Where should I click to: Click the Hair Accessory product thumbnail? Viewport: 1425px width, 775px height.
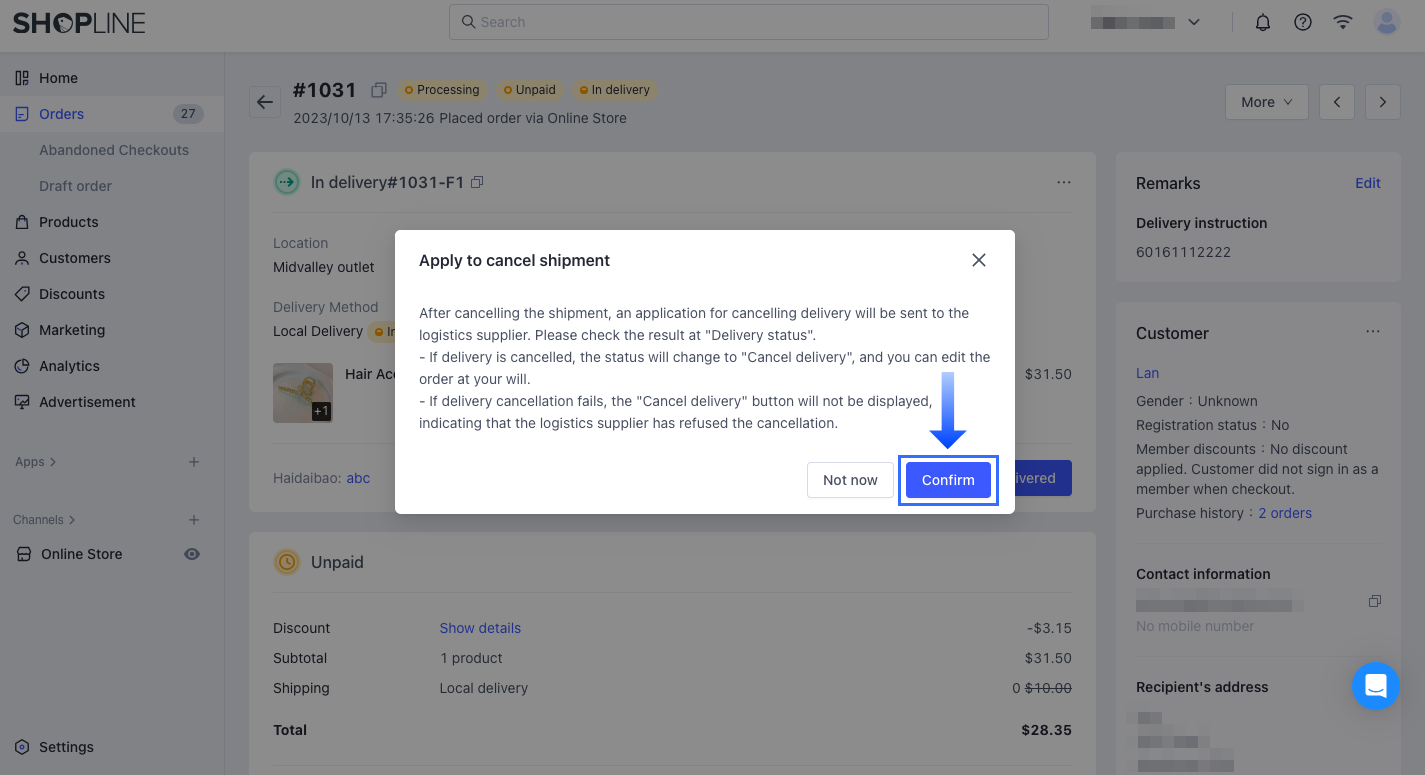click(x=303, y=393)
